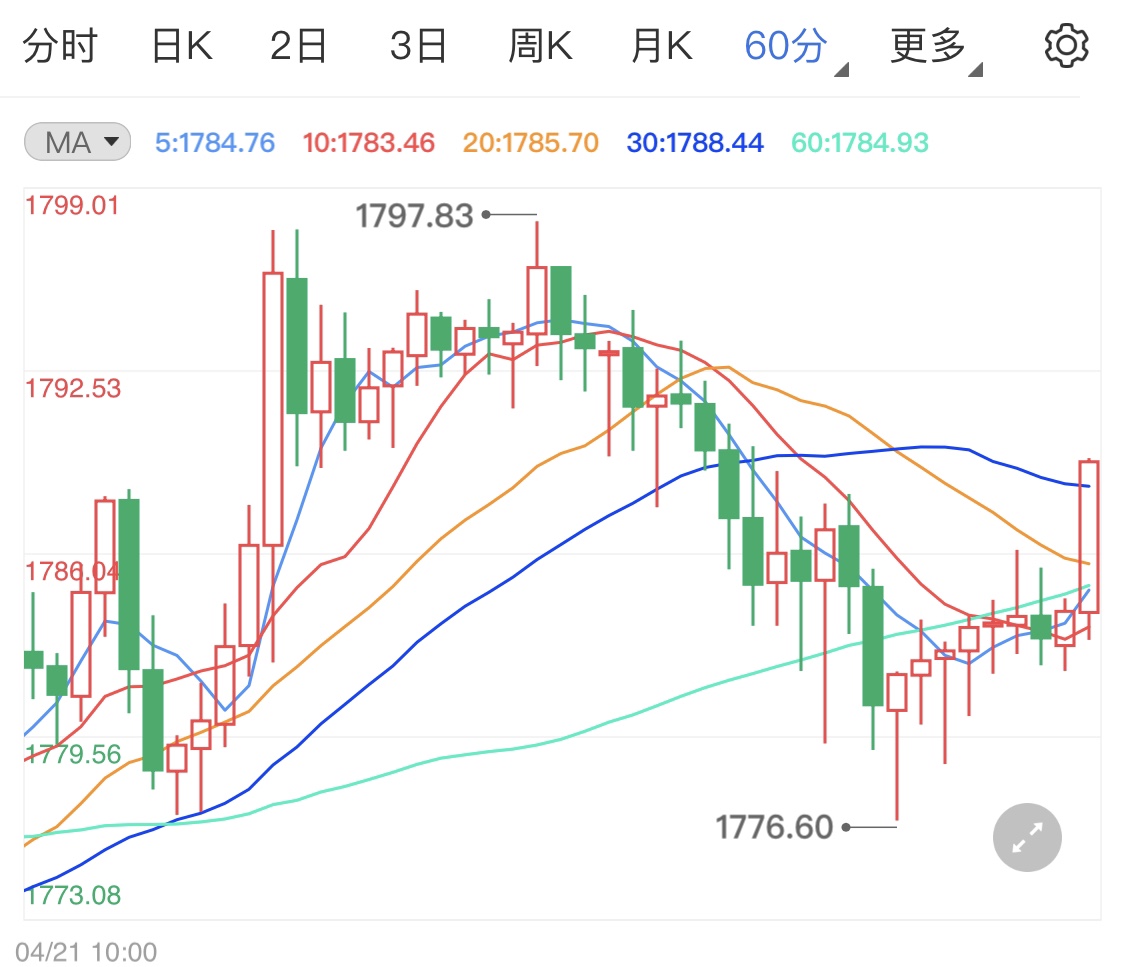
Task: Open the 2日 two-day chart tab
Action: coord(298,46)
